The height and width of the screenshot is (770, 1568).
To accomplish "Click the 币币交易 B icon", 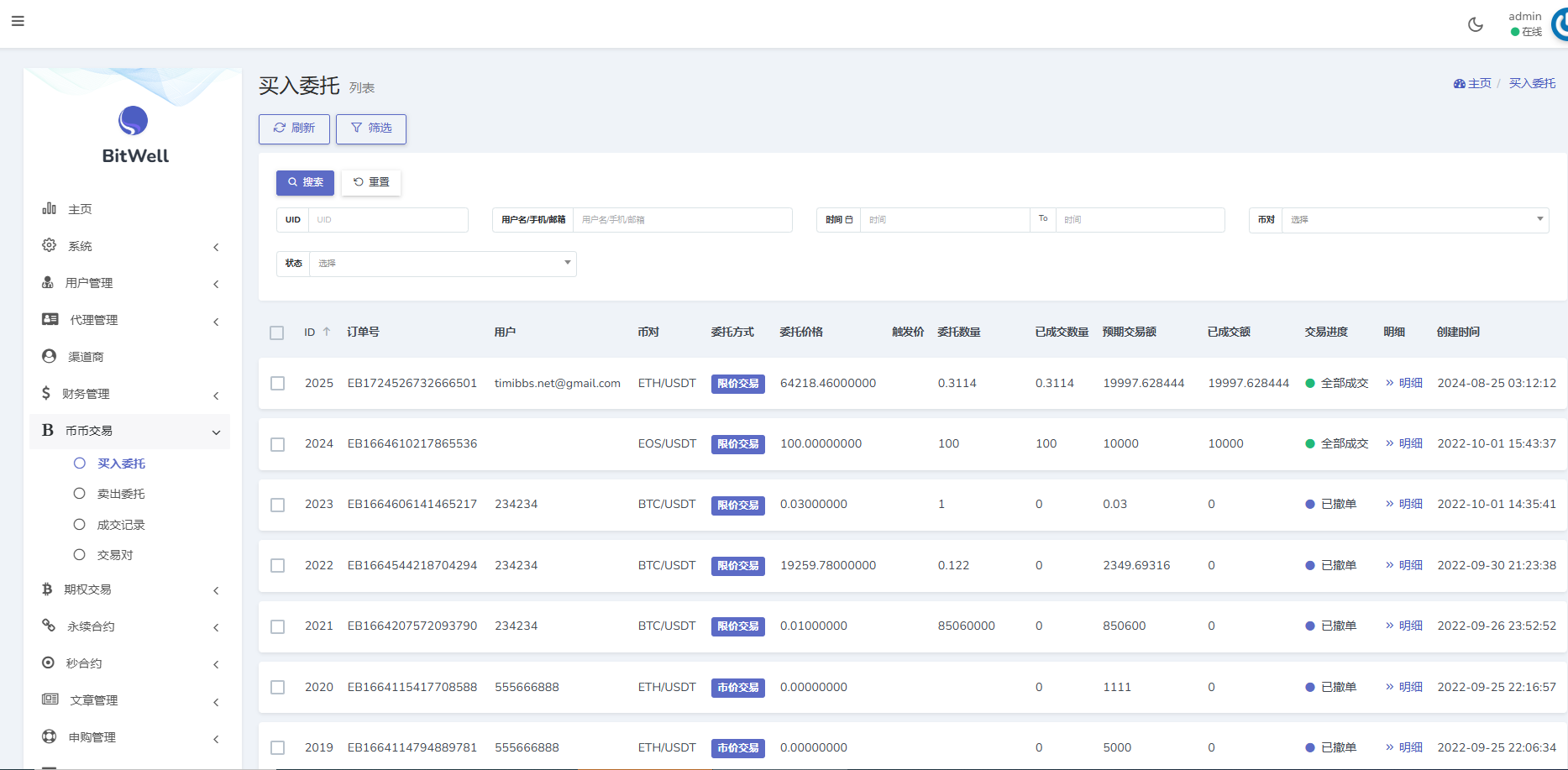I will 48,430.
